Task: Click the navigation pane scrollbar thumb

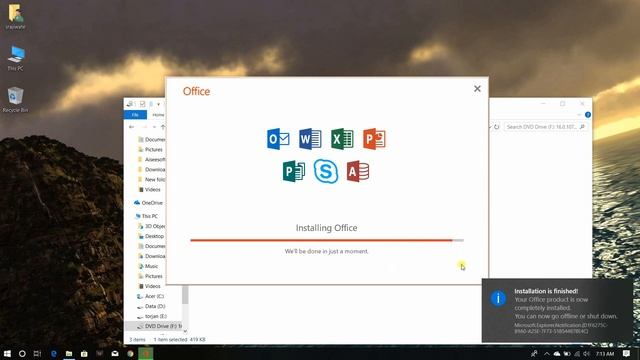Action: pyautogui.click(x=185, y=295)
